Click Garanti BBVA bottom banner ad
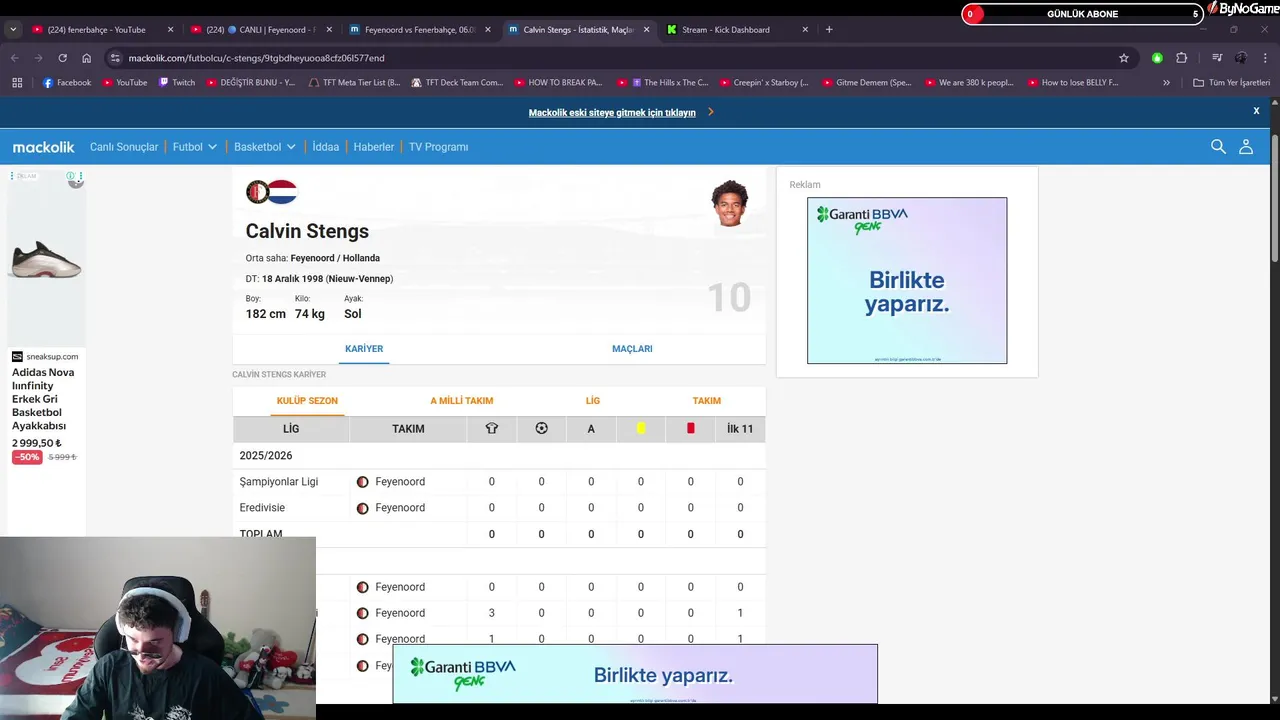 coord(635,674)
